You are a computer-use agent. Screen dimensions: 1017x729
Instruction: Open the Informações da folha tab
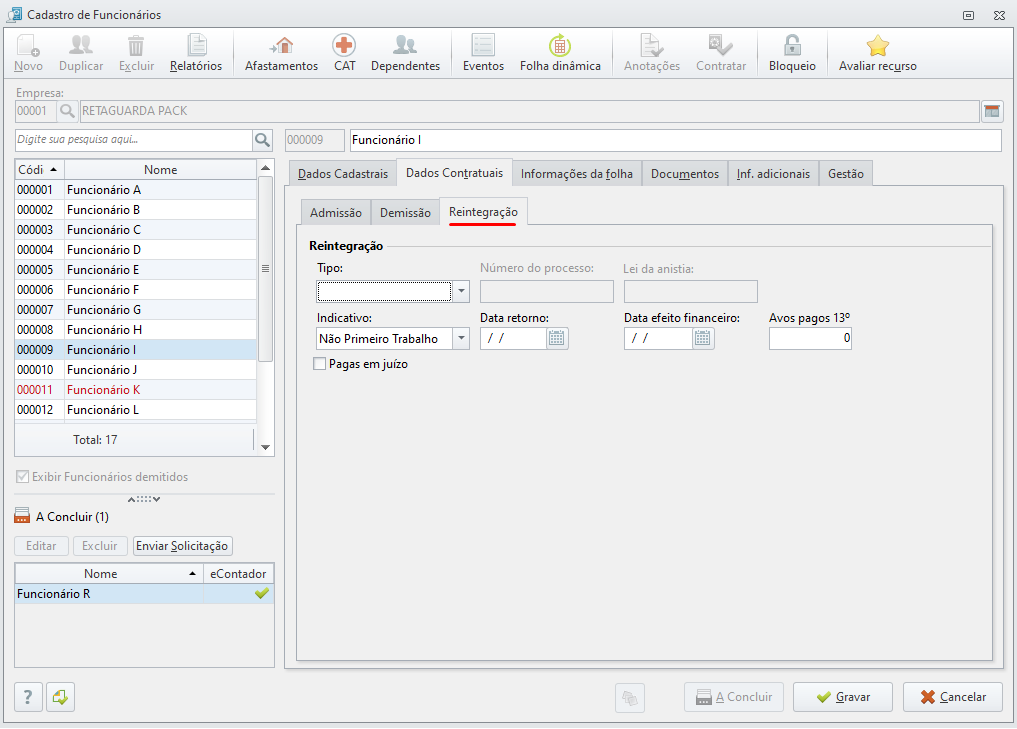click(x=577, y=174)
